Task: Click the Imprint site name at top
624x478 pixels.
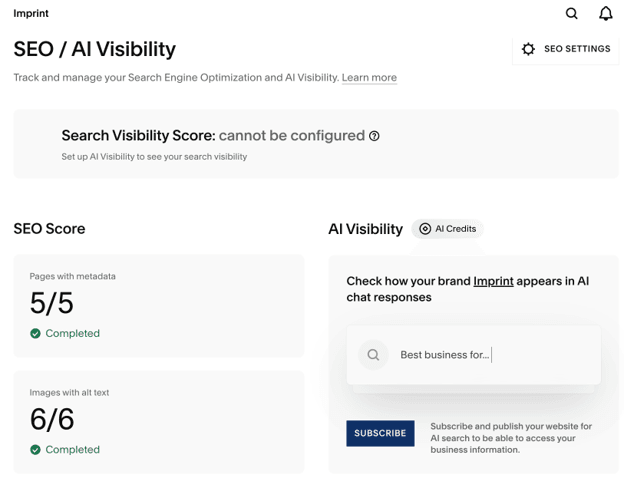Action: pyautogui.click(x=31, y=14)
